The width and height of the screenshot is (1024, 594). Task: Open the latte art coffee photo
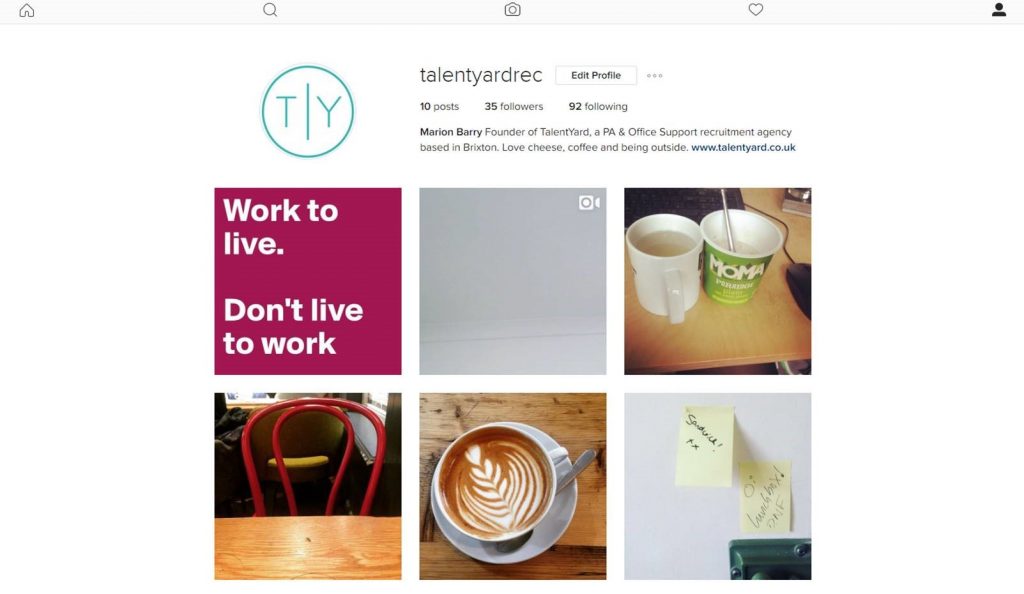pos(513,486)
